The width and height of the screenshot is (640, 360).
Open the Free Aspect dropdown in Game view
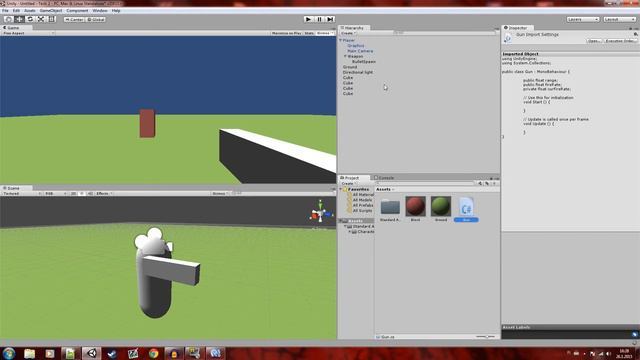(28, 33)
